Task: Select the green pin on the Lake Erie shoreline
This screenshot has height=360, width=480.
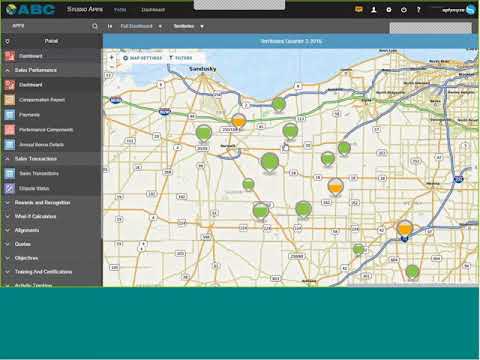Action: pyautogui.click(x=279, y=104)
